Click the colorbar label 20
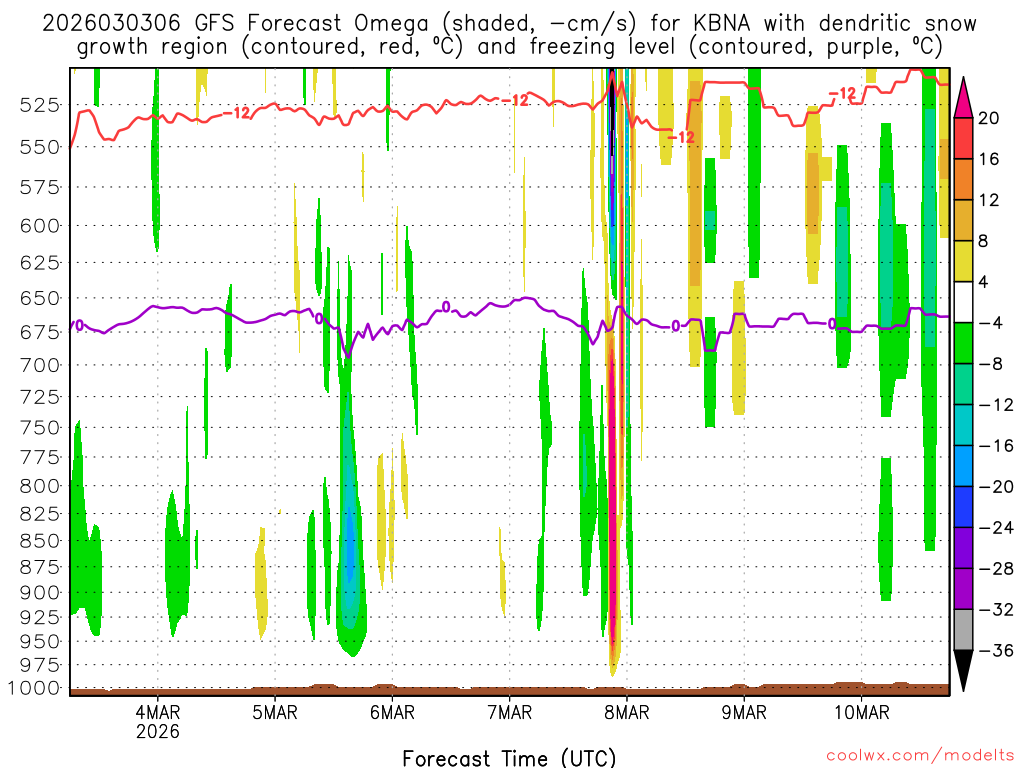This screenshot has height=768, width=1024. 988,118
